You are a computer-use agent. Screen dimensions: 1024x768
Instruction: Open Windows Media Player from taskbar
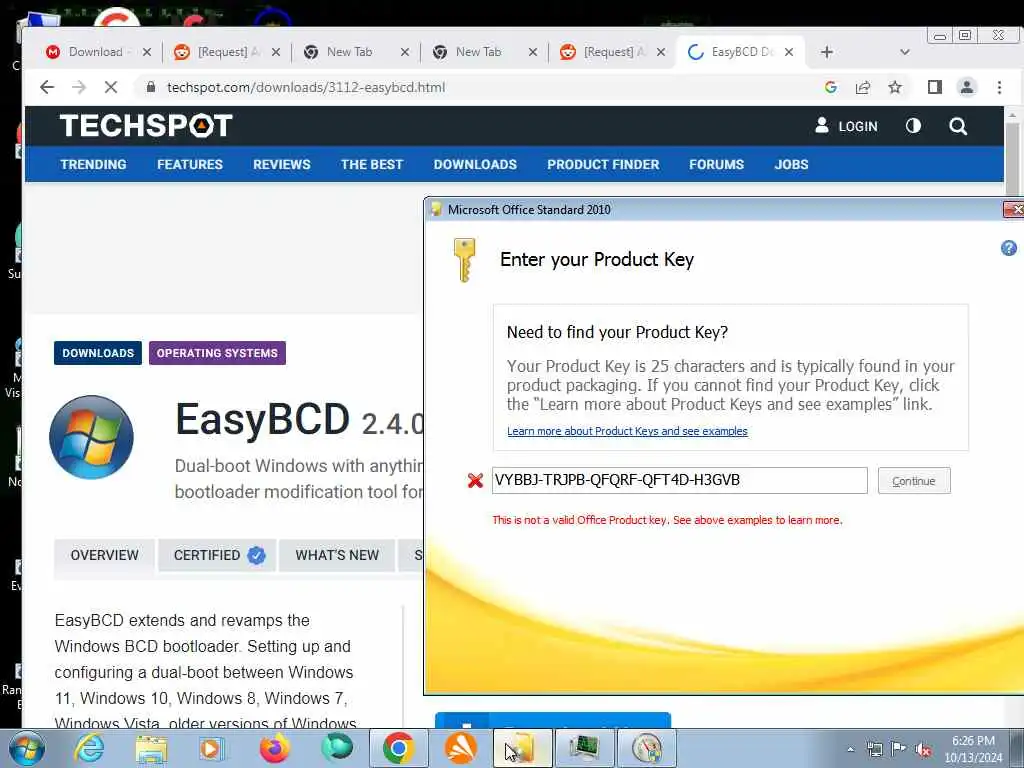tap(211, 748)
